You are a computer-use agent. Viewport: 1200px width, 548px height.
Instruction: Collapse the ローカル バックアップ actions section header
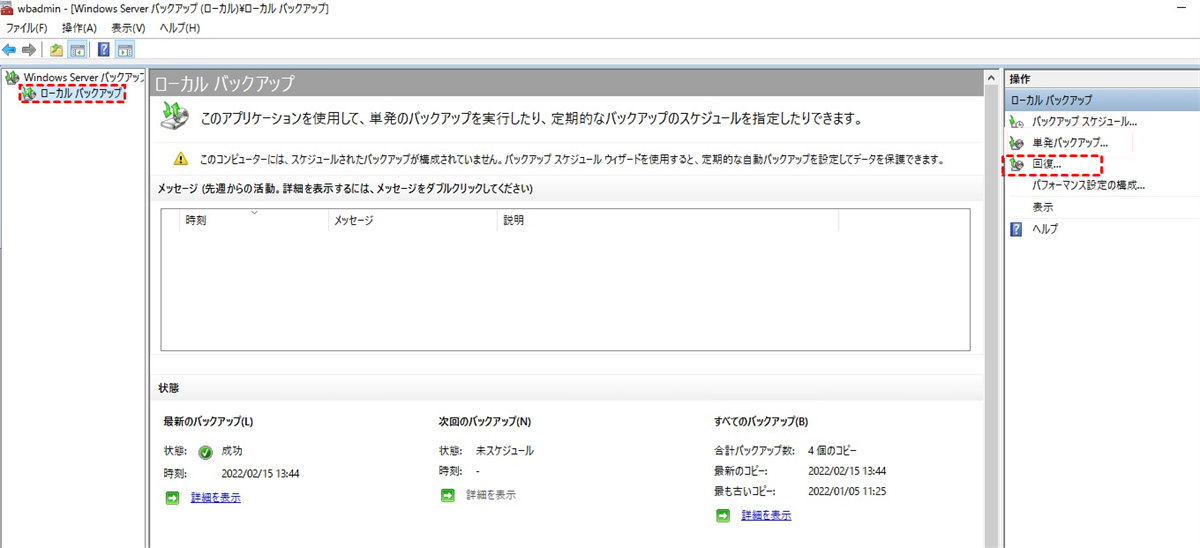(x=1103, y=100)
